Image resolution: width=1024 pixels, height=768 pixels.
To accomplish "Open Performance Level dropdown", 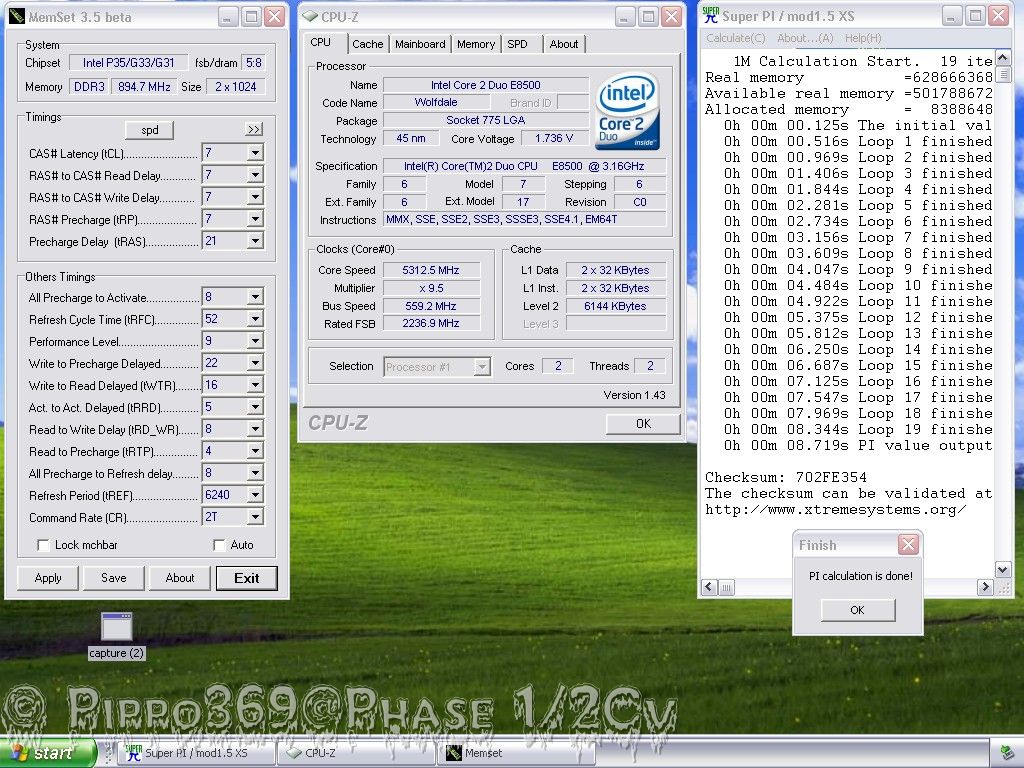I will (255, 341).
